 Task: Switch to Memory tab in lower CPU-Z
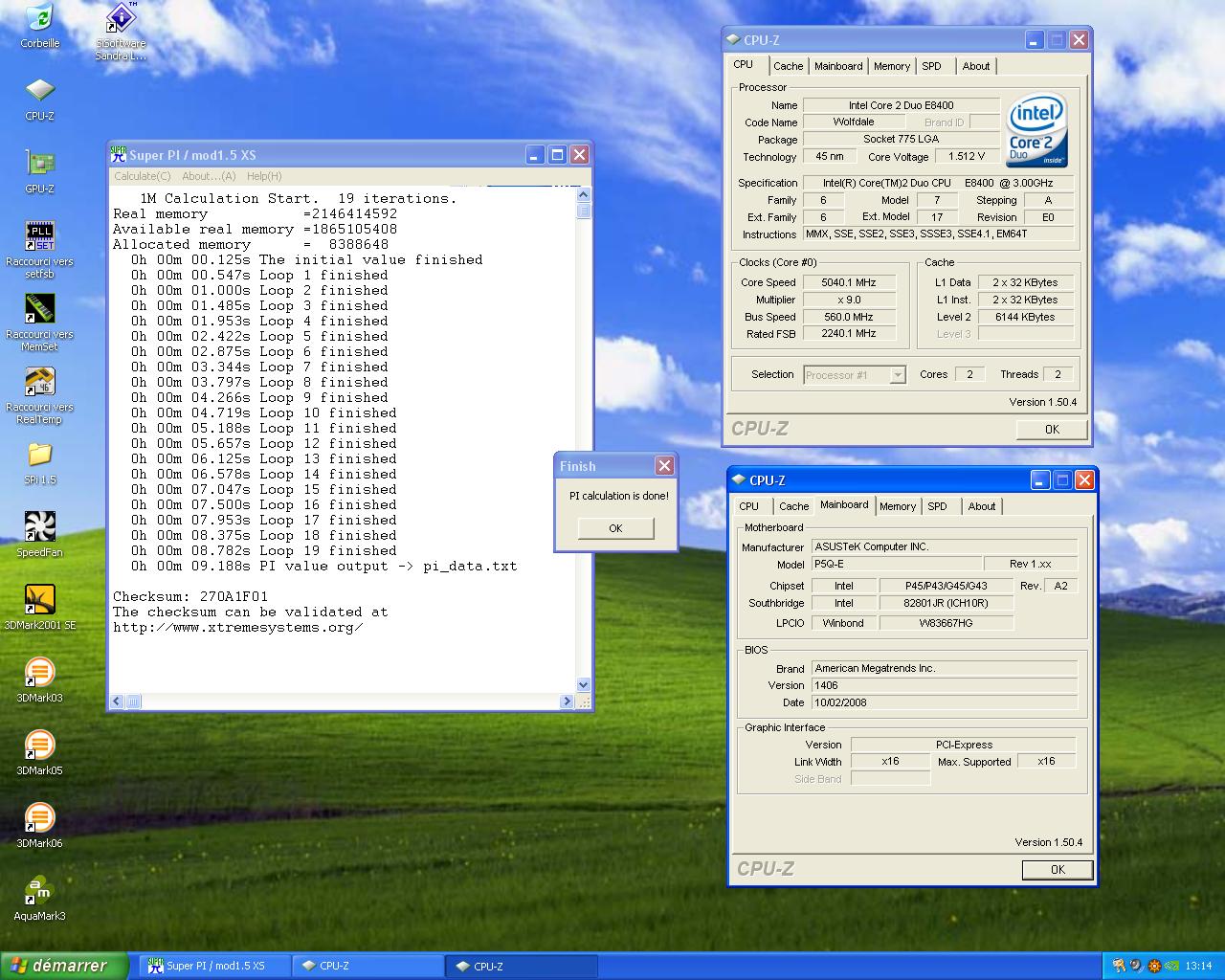(898, 506)
